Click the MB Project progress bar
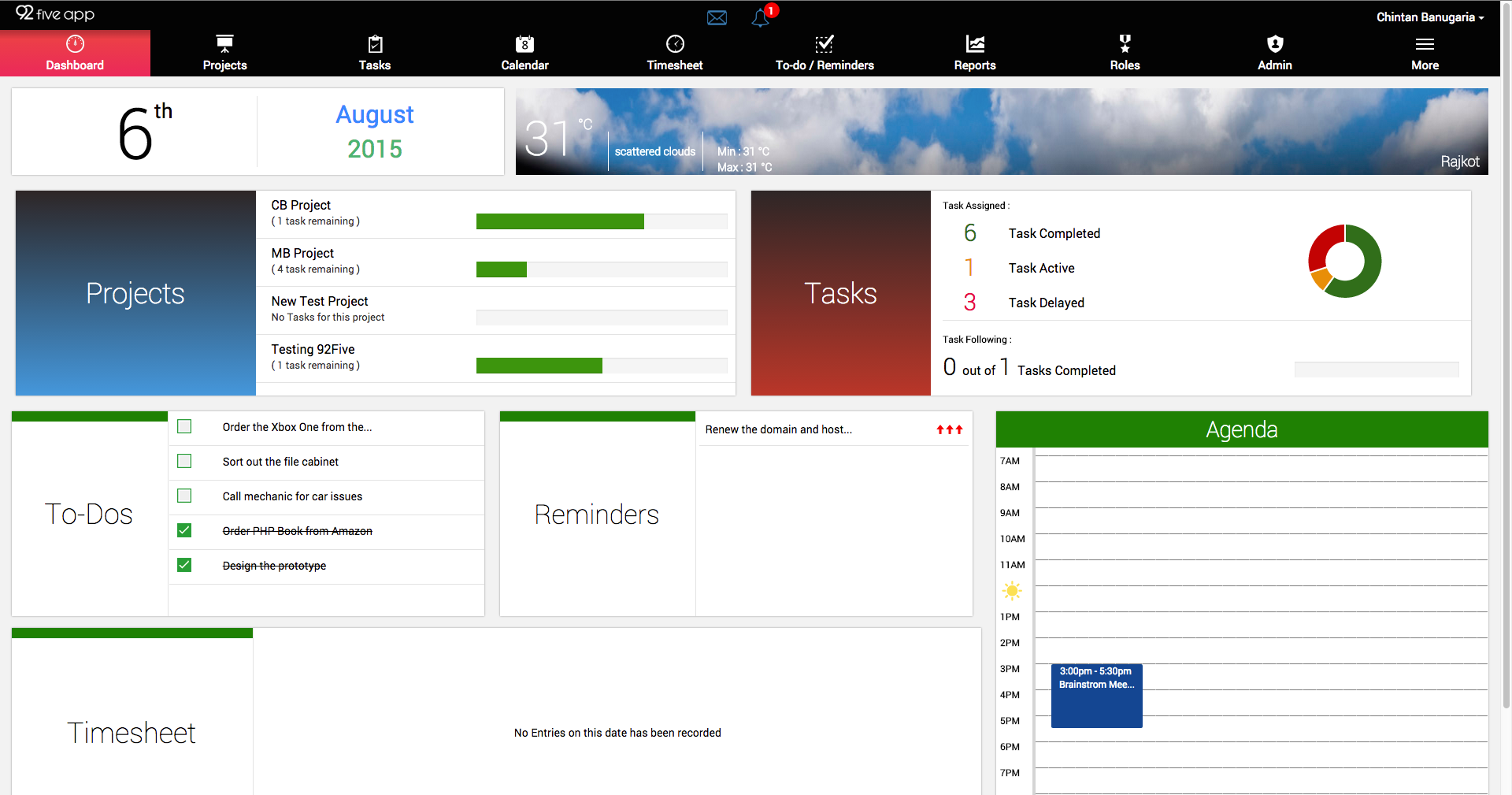 click(x=601, y=269)
